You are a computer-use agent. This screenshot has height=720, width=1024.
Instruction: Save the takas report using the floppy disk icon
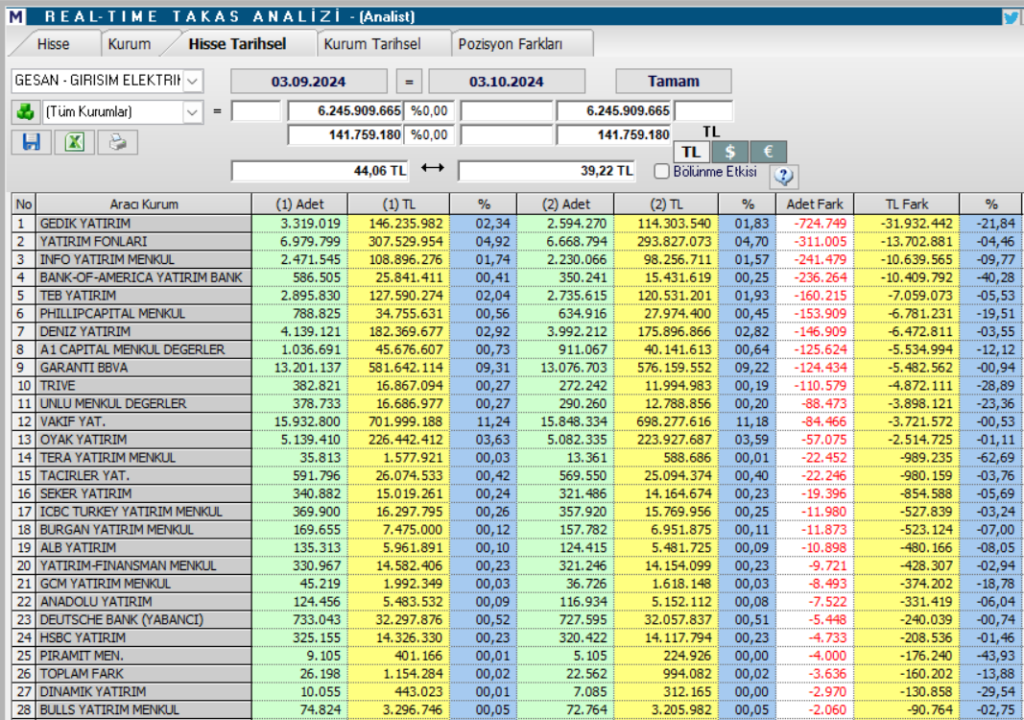pos(30,143)
